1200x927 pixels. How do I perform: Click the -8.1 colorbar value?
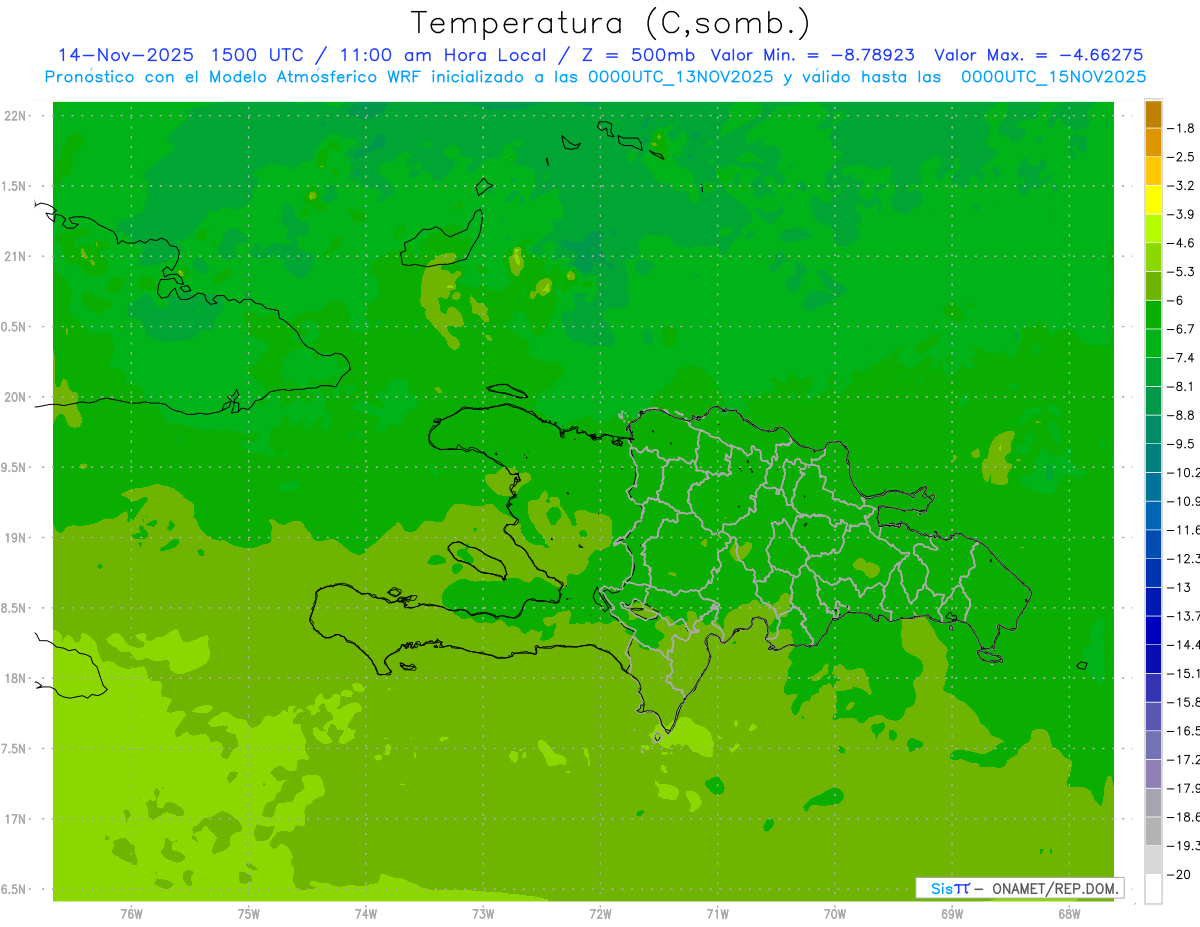pos(1181,386)
